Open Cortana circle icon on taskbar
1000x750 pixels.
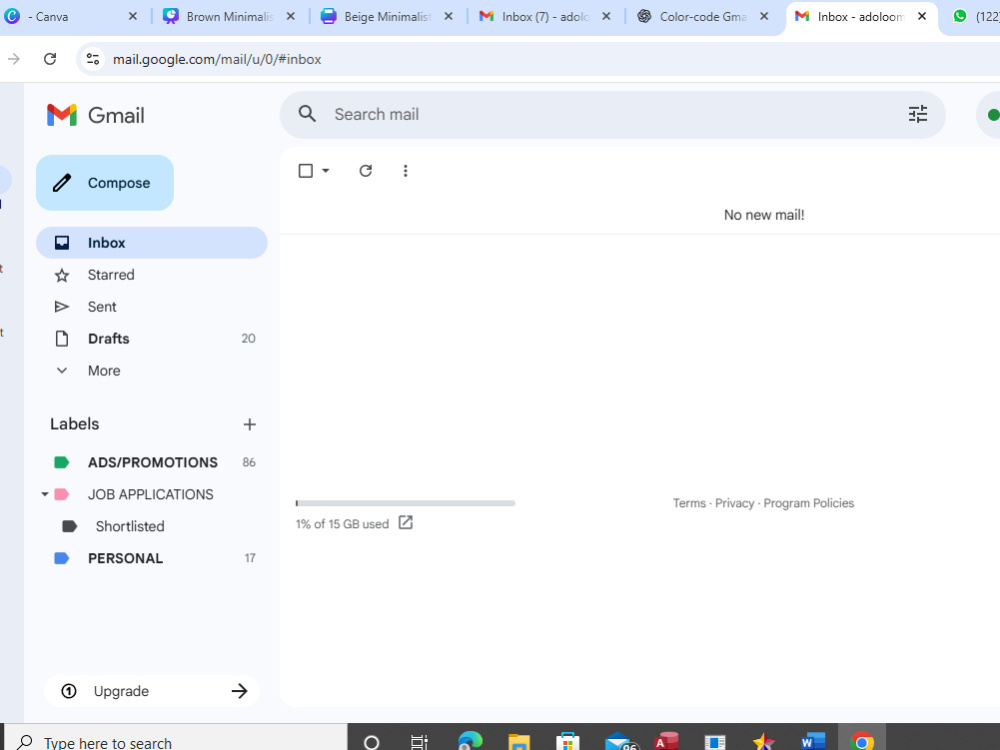coord(371,742)
